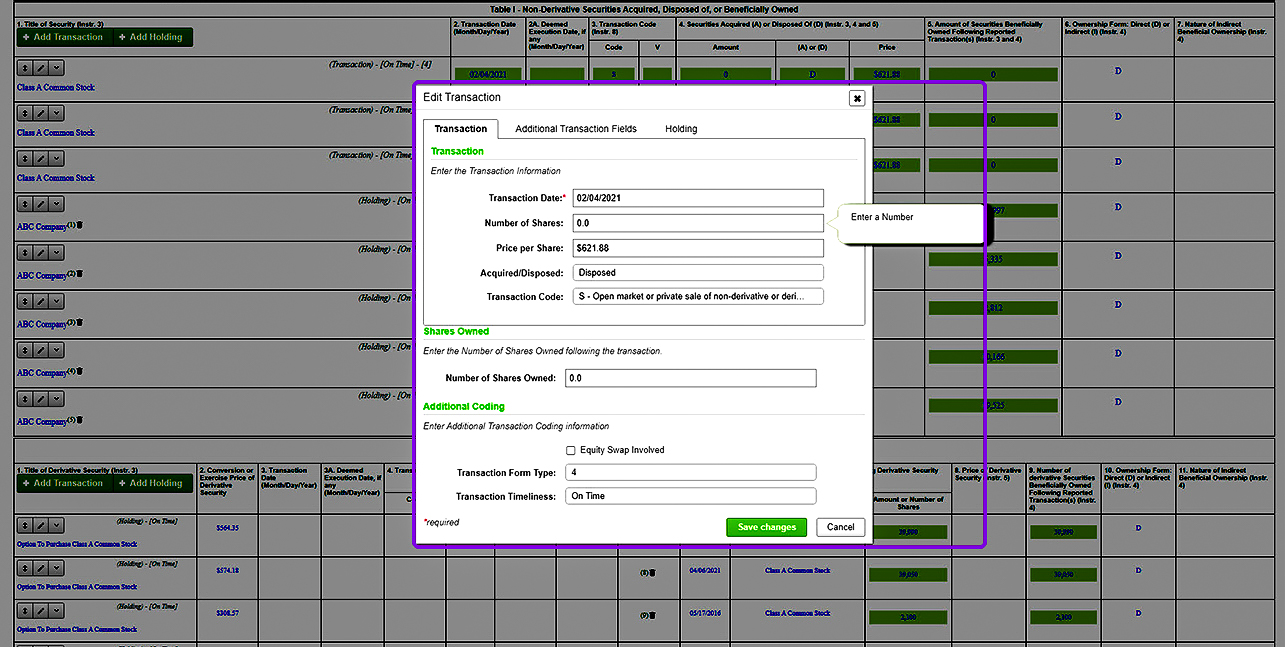This screenshot has height=647, width=1285.
Task: Open the ABC Company (3) security link
Action: tap(41, 324)
